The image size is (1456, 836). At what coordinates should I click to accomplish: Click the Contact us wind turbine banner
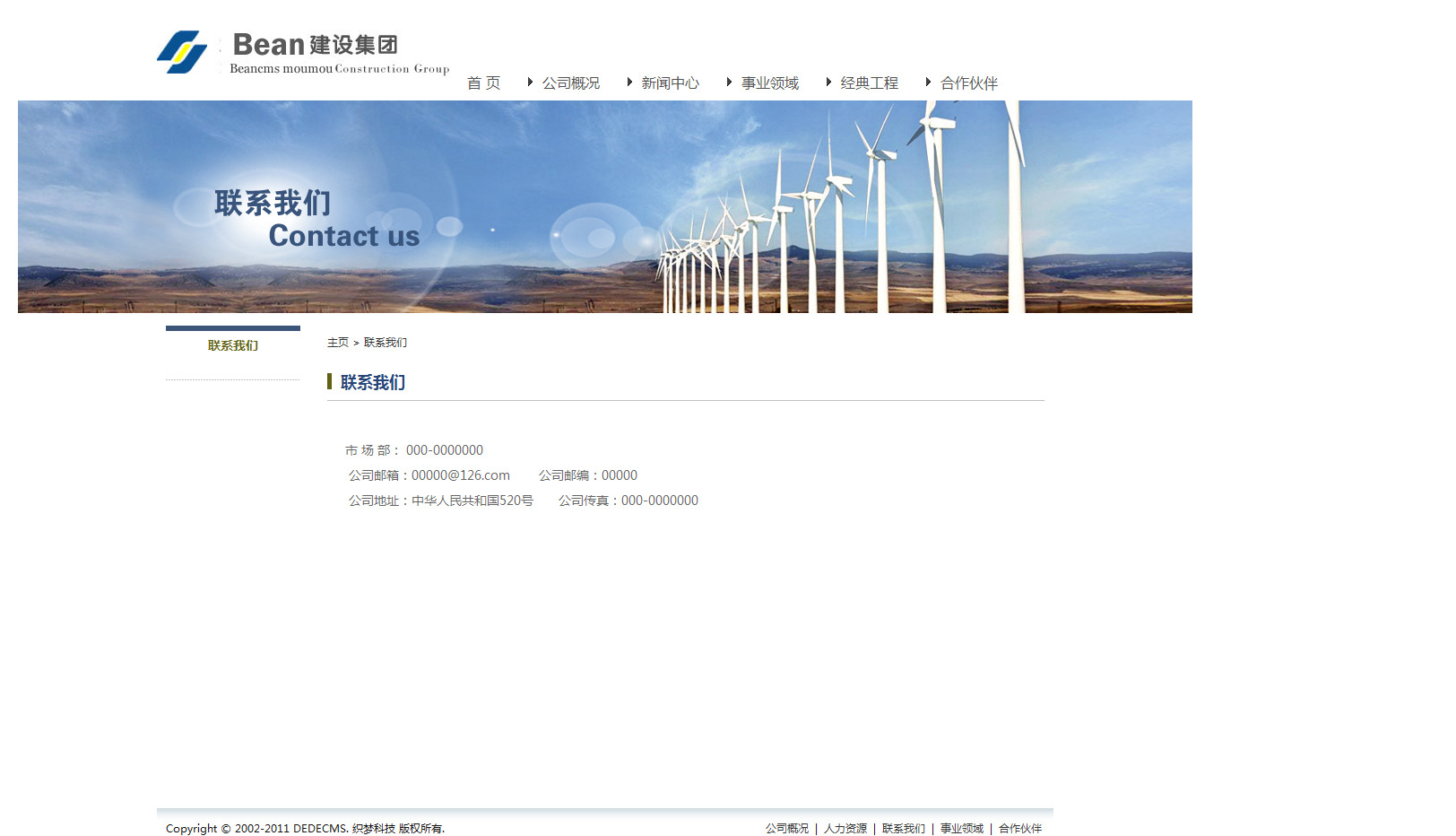(x=604, y=206)
